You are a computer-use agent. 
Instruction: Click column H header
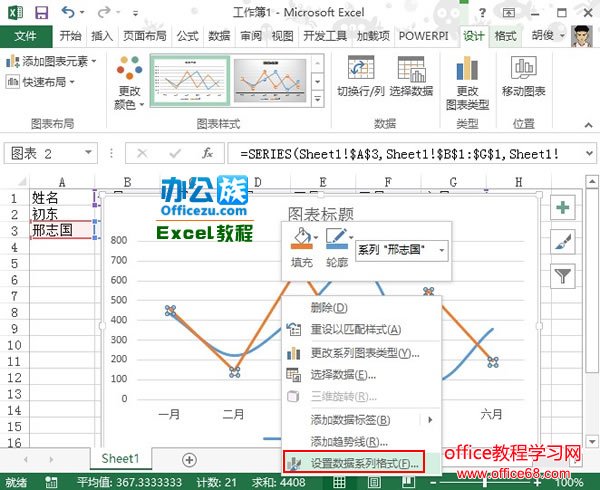(518, 182)
